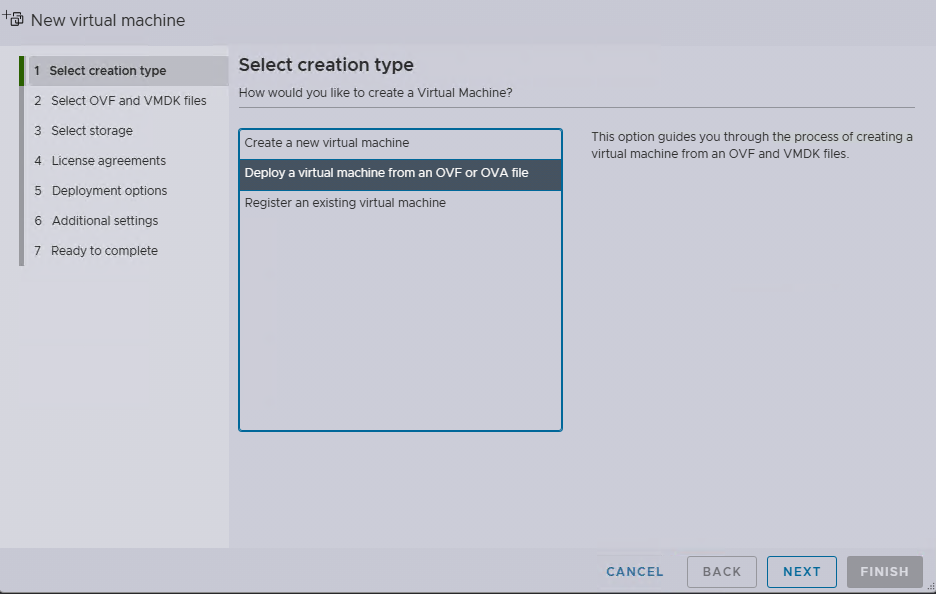Viewport: 936px width, 594px height.
Task: Click the BACK button
Action: [721, 572]
